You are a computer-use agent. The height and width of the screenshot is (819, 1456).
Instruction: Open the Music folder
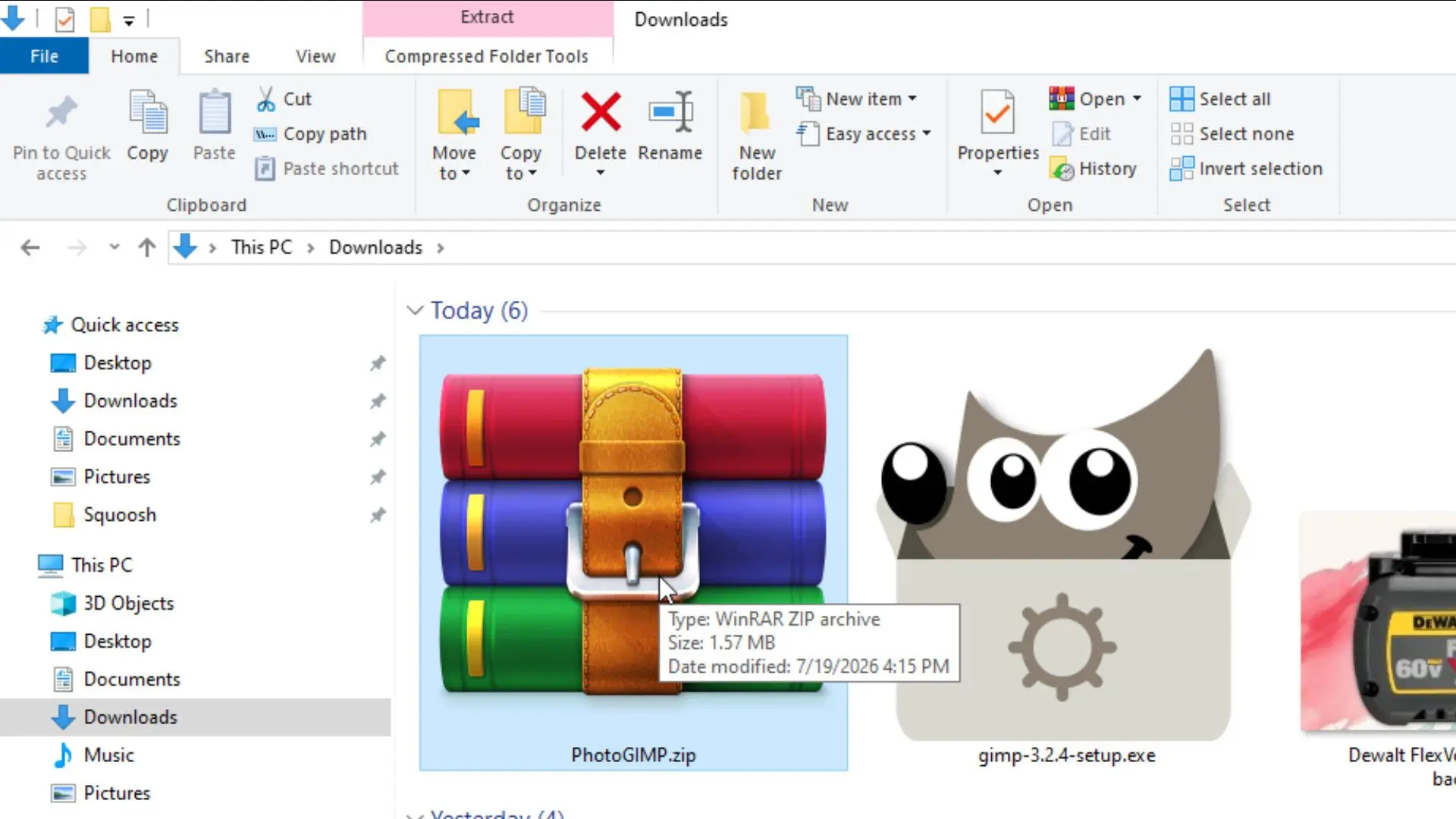(x=109, y=755)
